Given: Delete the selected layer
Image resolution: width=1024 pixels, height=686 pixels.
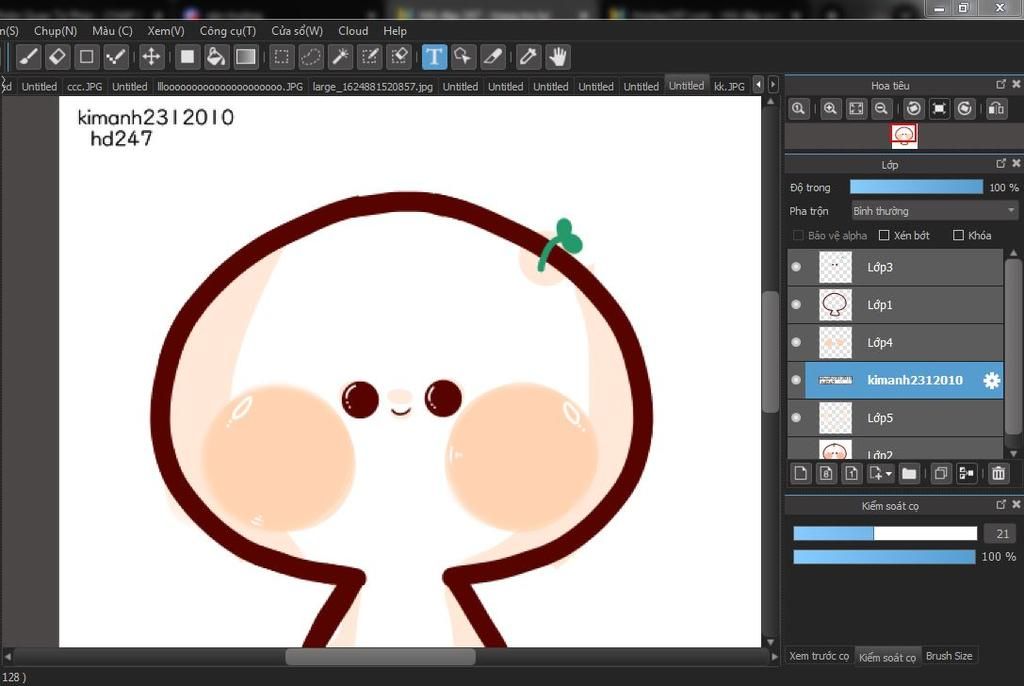Looking at the screenshot, I should 999,473.
